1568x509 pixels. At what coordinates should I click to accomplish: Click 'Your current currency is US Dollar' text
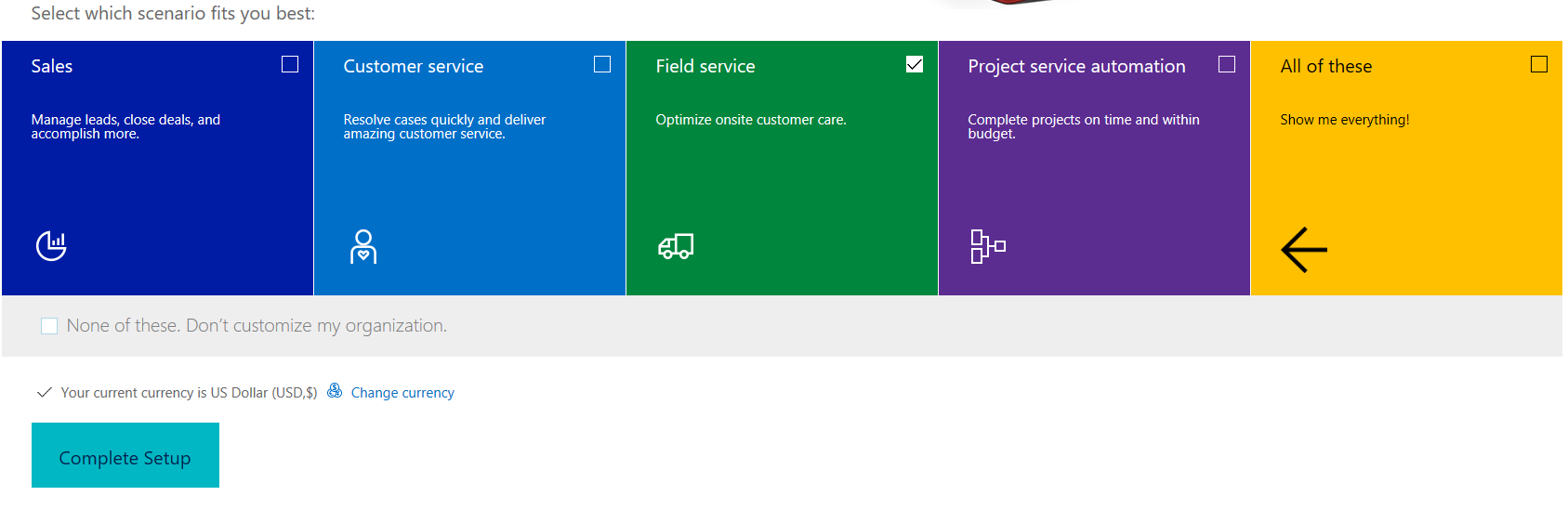pos(189,393)
